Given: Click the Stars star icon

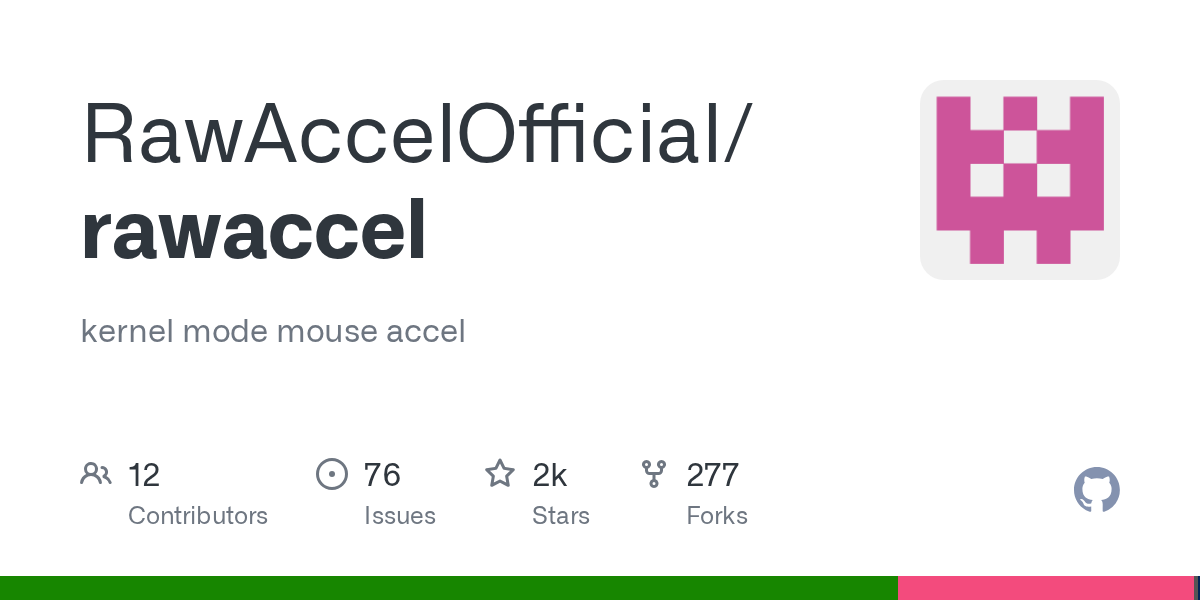Looking at the screenshot, I should coord(500,474).
